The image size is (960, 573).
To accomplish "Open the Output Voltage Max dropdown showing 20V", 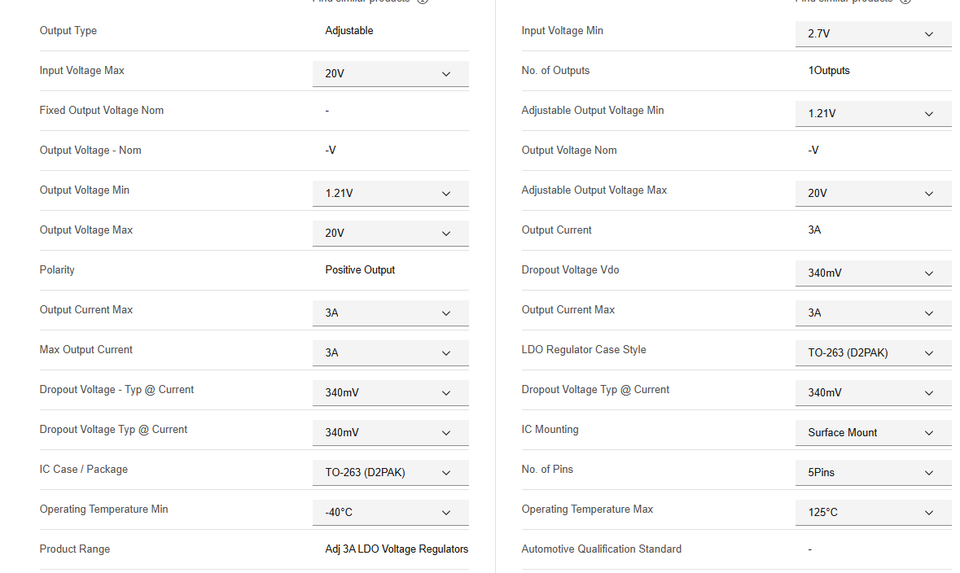I will coord(390,233).
